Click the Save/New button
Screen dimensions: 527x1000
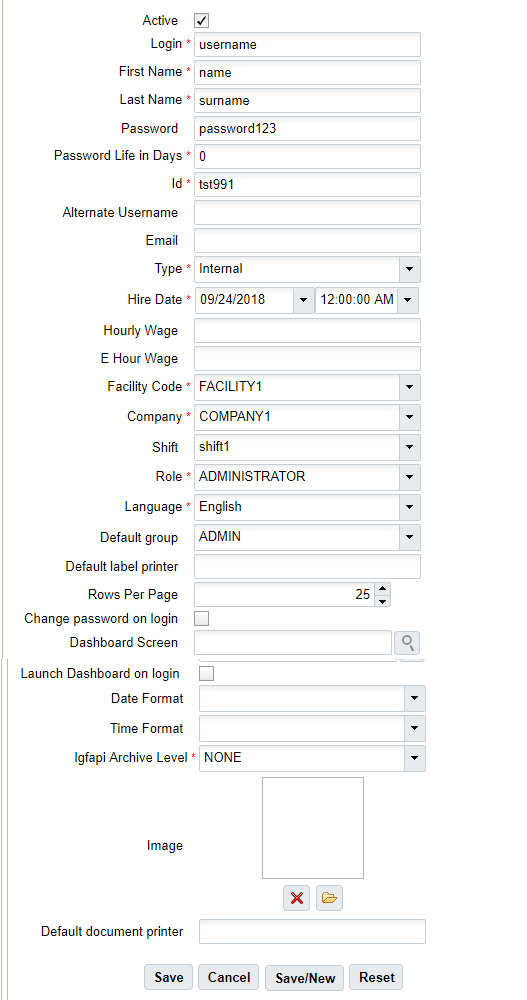304,977
